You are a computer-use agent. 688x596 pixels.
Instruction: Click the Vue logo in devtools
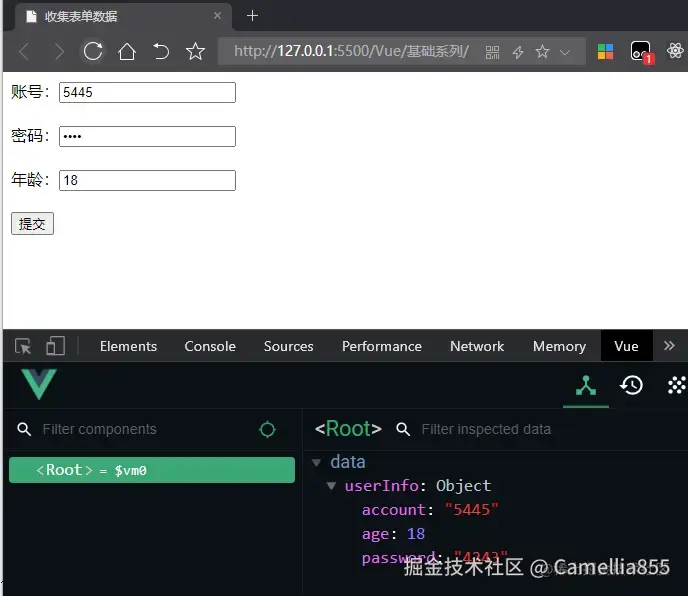[39, 384]
